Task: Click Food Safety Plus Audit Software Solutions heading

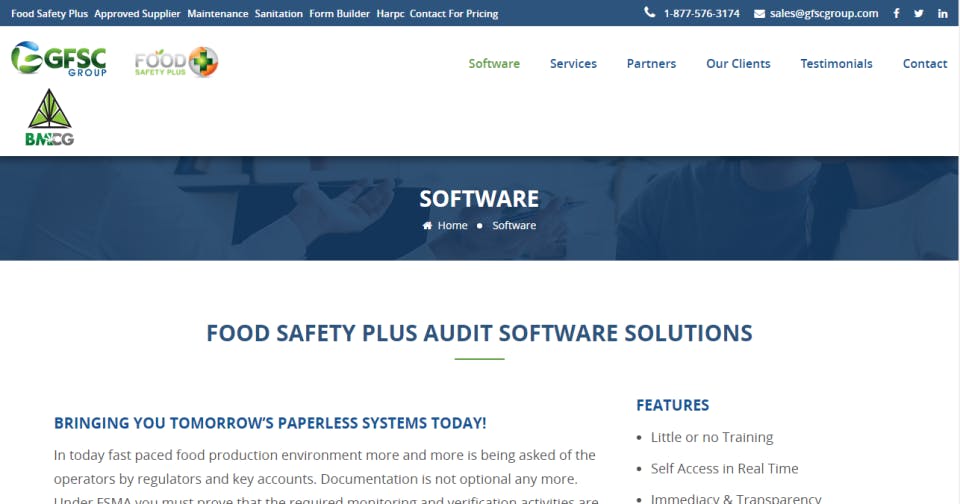Action: 479,333
